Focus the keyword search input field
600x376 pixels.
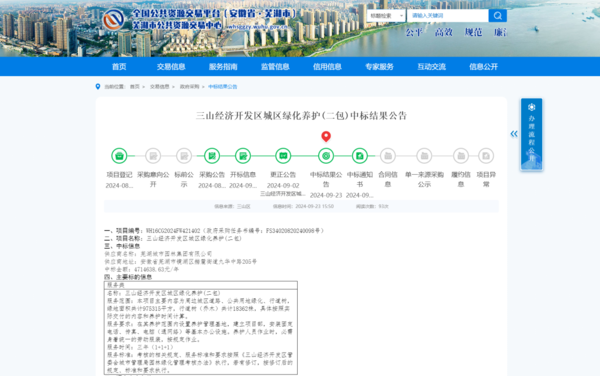coord(448,16)
